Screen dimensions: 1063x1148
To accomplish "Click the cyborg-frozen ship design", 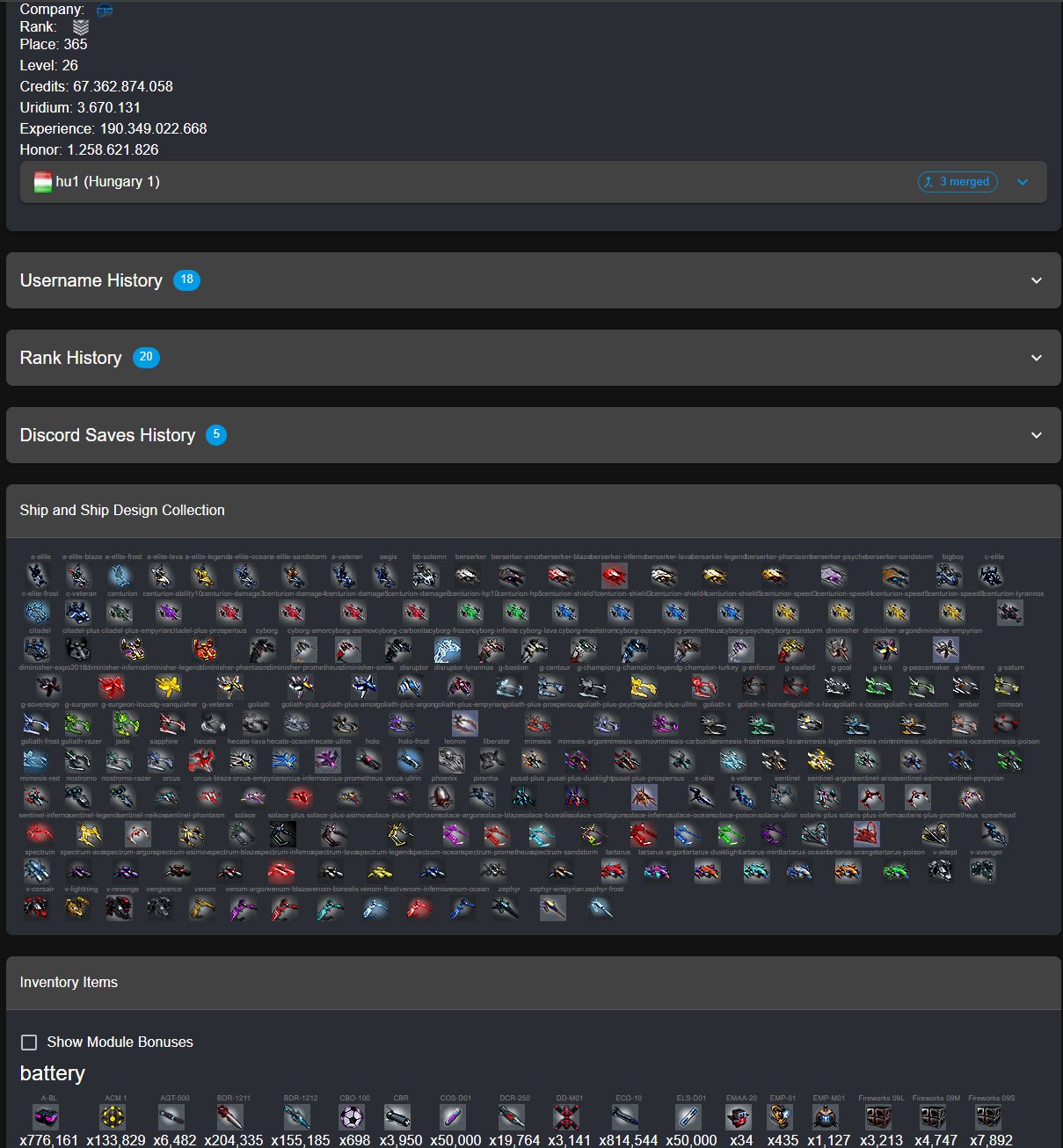I will point(447,650).
